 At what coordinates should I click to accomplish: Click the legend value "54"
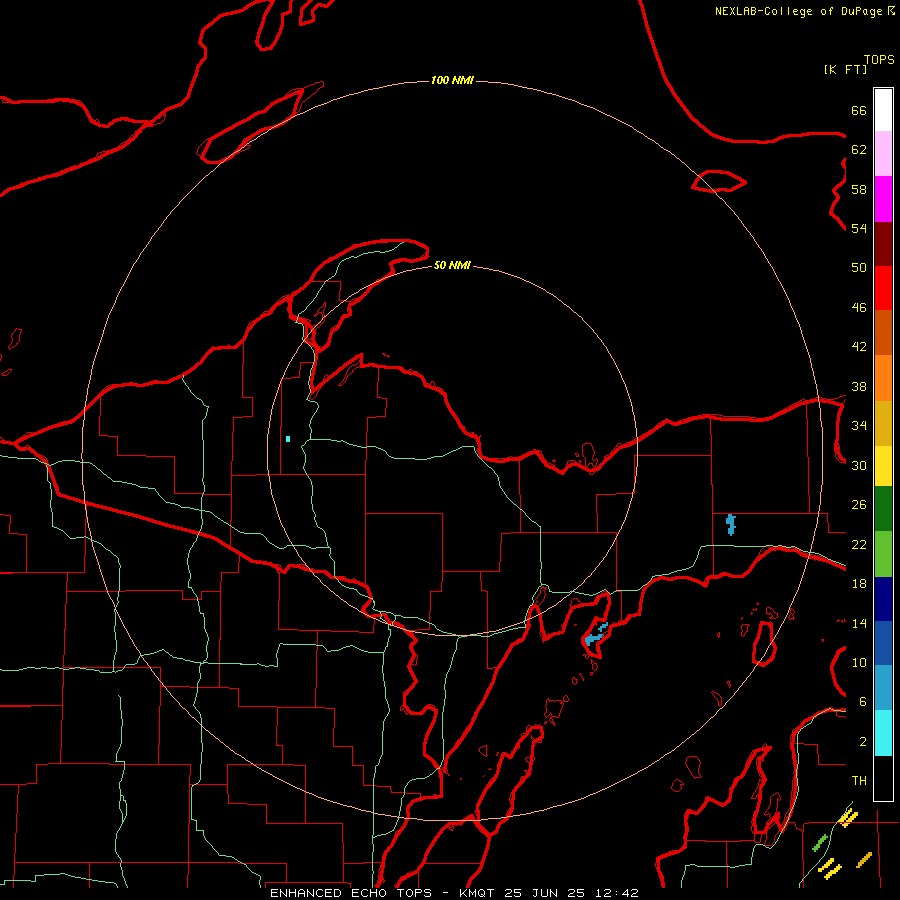[x=859, y=228]
